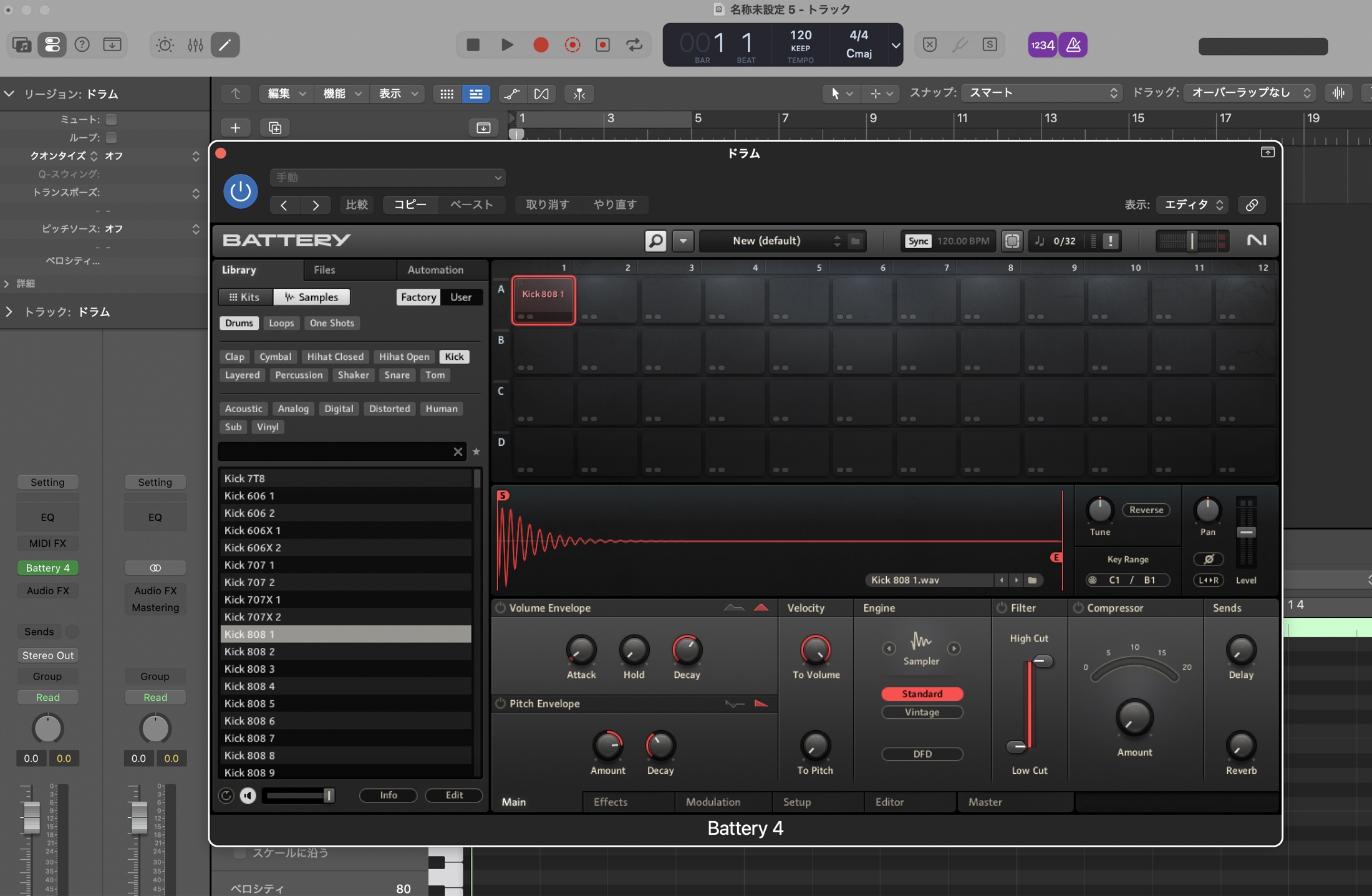Enable the metronome click button
Viewport: 1372px width, 896px height.
1073,45
